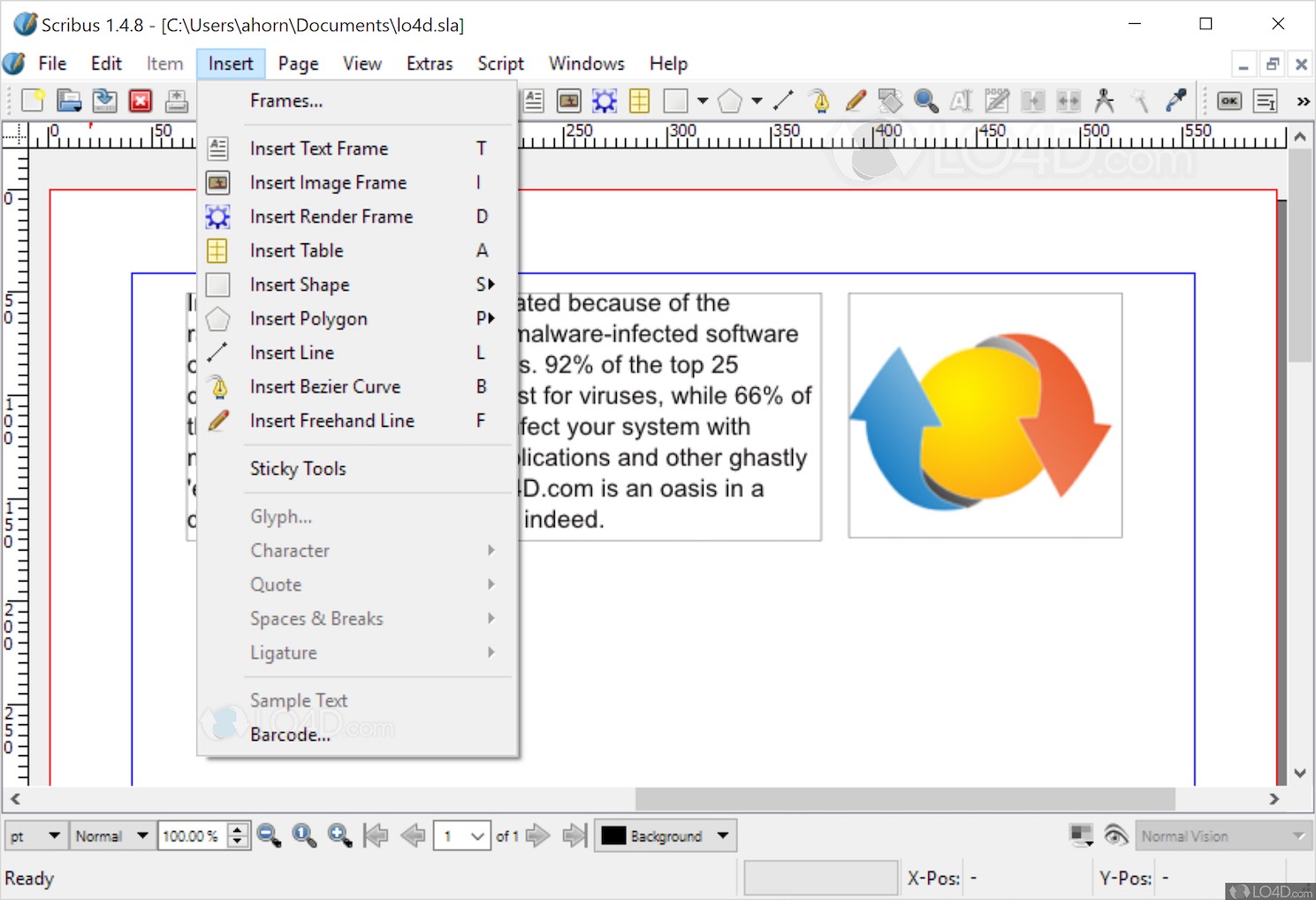Open the polygon tool dropdown arrow
Screen dimensions: 1316x900
click(x=757, y=101)
